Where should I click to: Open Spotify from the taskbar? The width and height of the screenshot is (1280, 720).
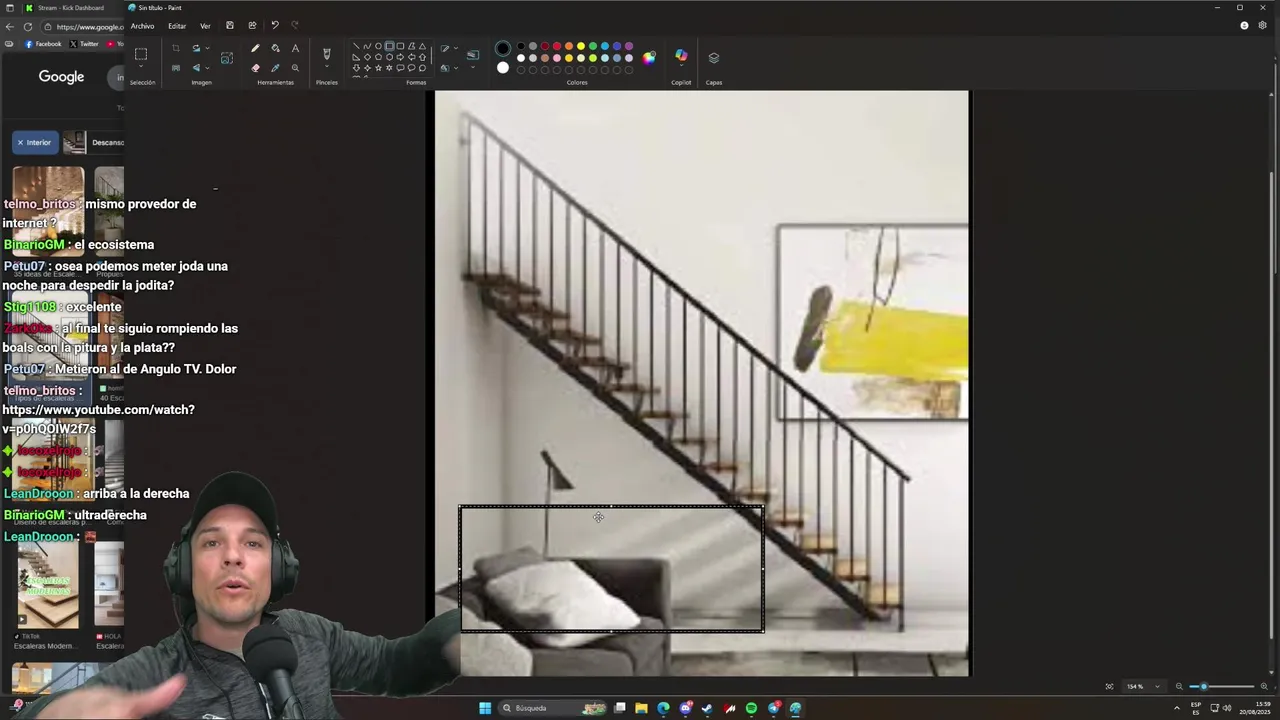click(x=751, y=708)
